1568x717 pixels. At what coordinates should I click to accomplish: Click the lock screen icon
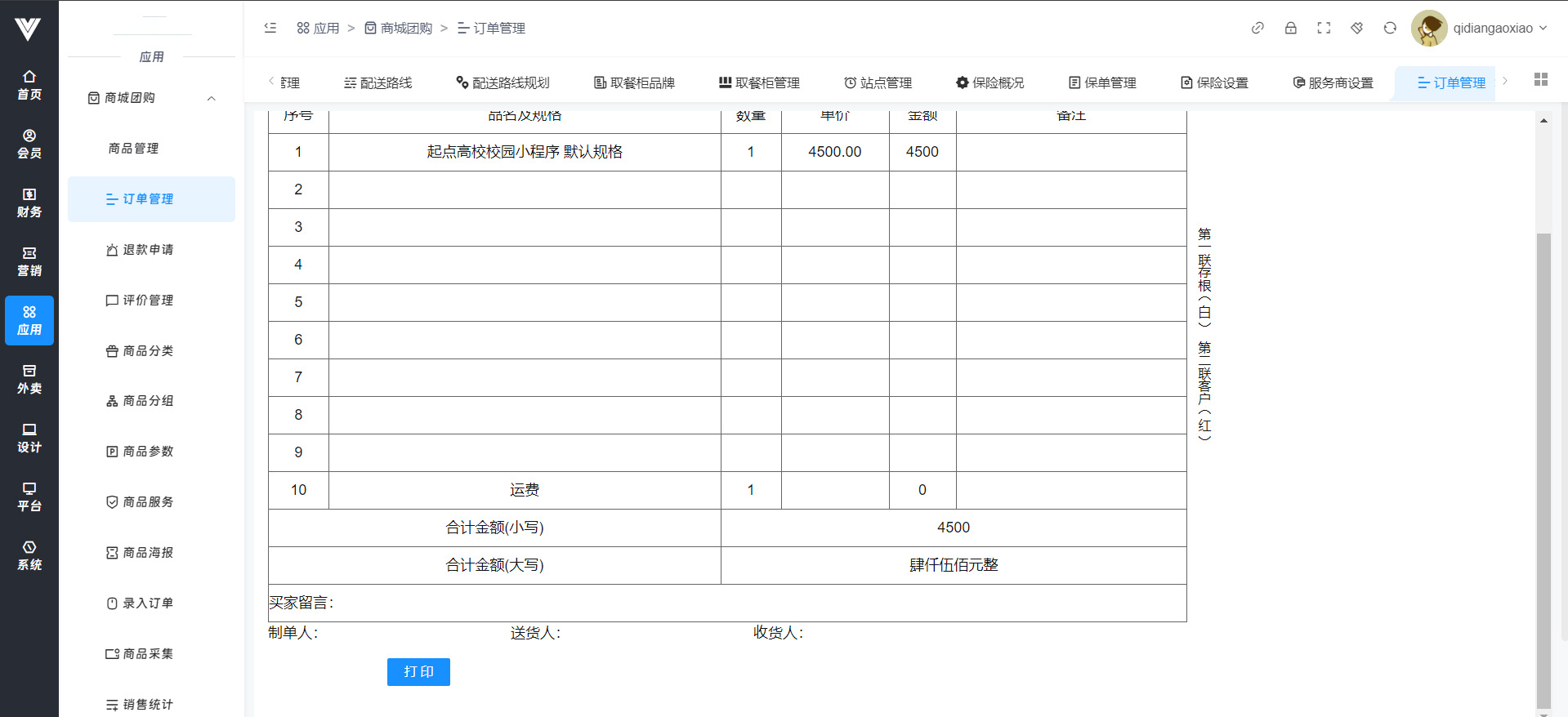[x=1290, y=28]
